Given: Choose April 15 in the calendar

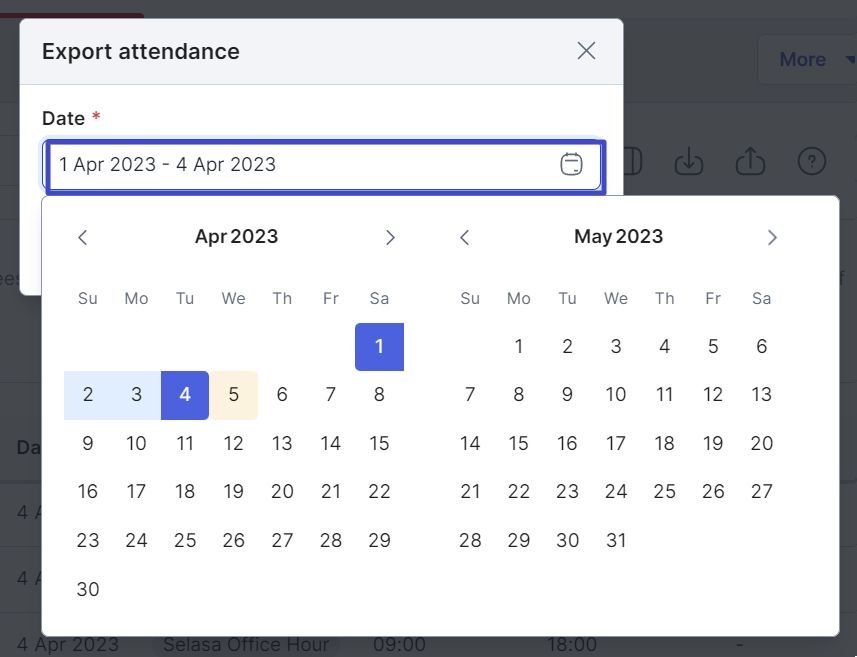Looking at the screenshot, I should (x=379, y=443).
